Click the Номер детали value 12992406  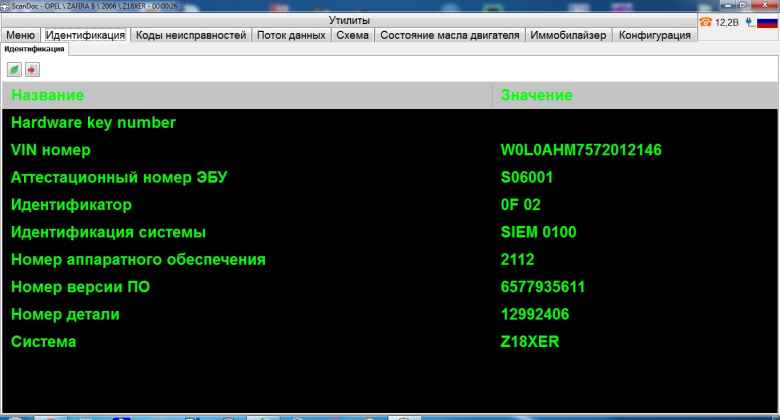[535, 315]
